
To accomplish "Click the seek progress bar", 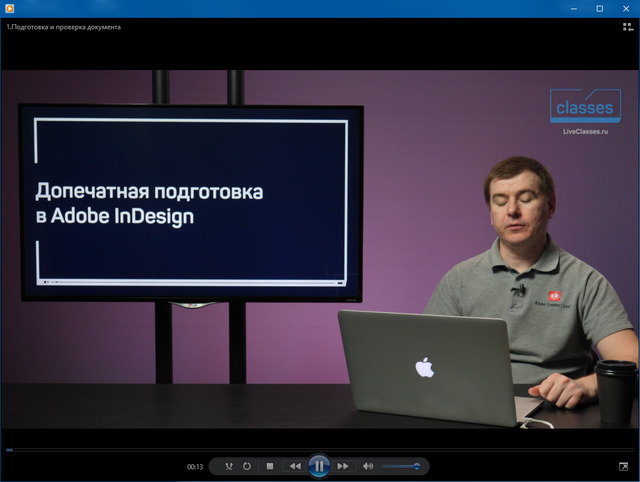I will point(320,450).
